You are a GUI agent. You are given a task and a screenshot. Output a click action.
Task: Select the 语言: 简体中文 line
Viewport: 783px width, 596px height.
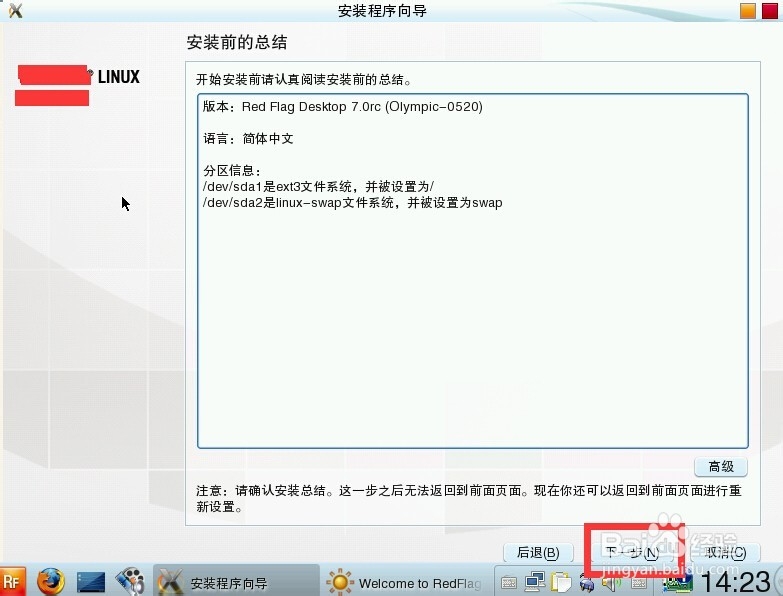click(x=248, y=139)
